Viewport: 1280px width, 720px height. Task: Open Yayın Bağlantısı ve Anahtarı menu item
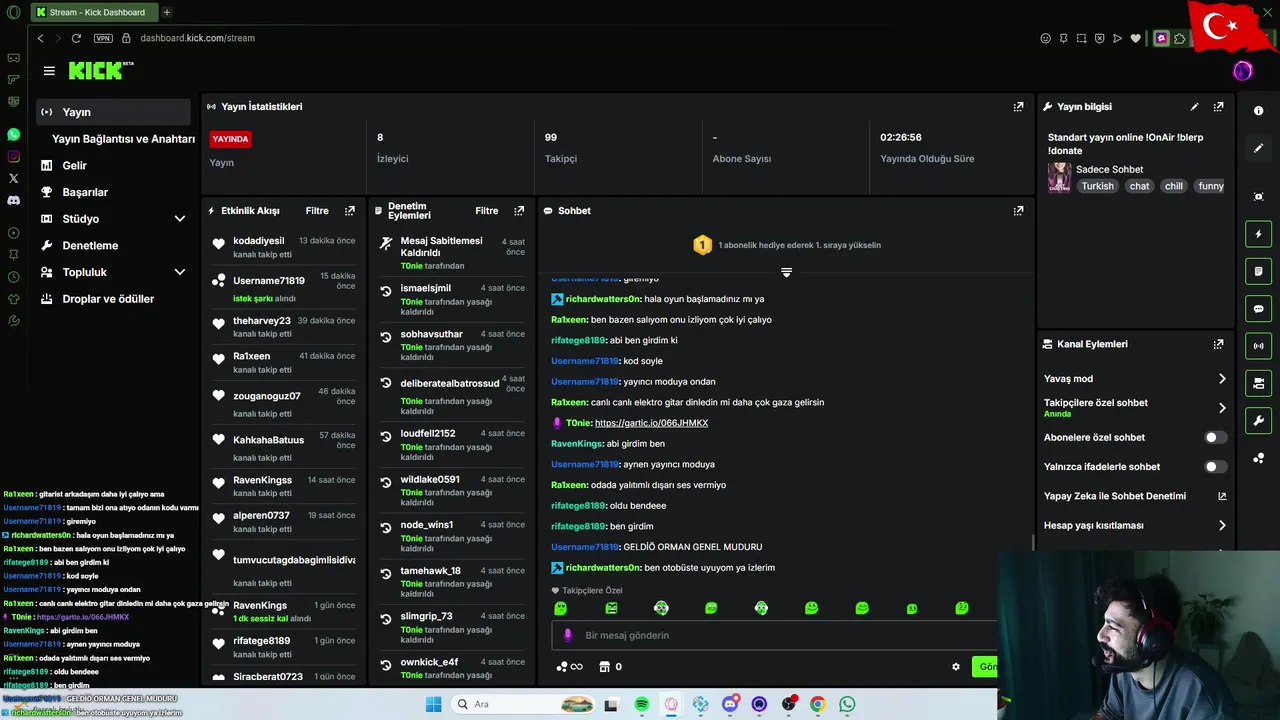coord(123,139)
